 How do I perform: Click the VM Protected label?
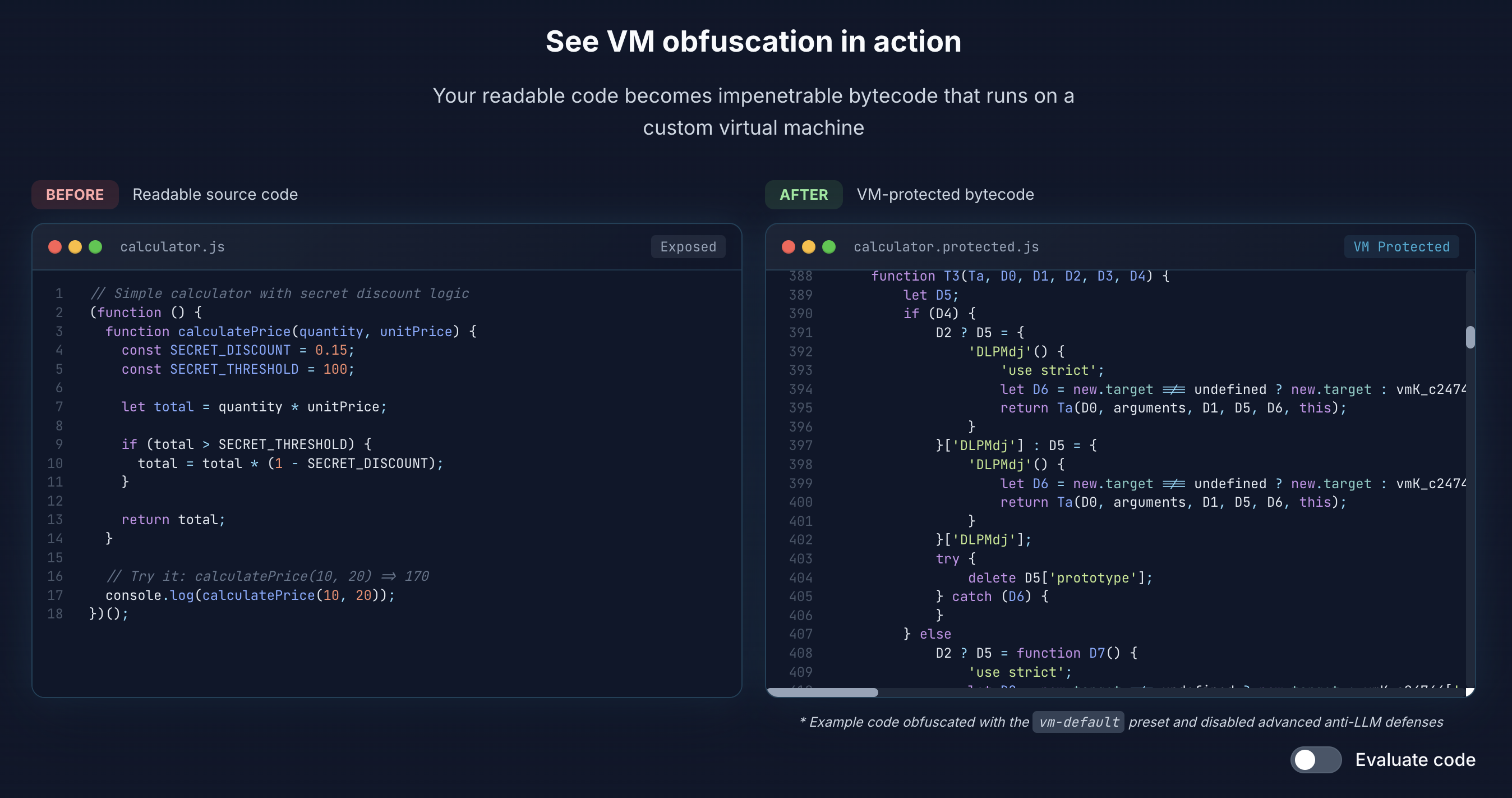click(x=1401, y=246)
